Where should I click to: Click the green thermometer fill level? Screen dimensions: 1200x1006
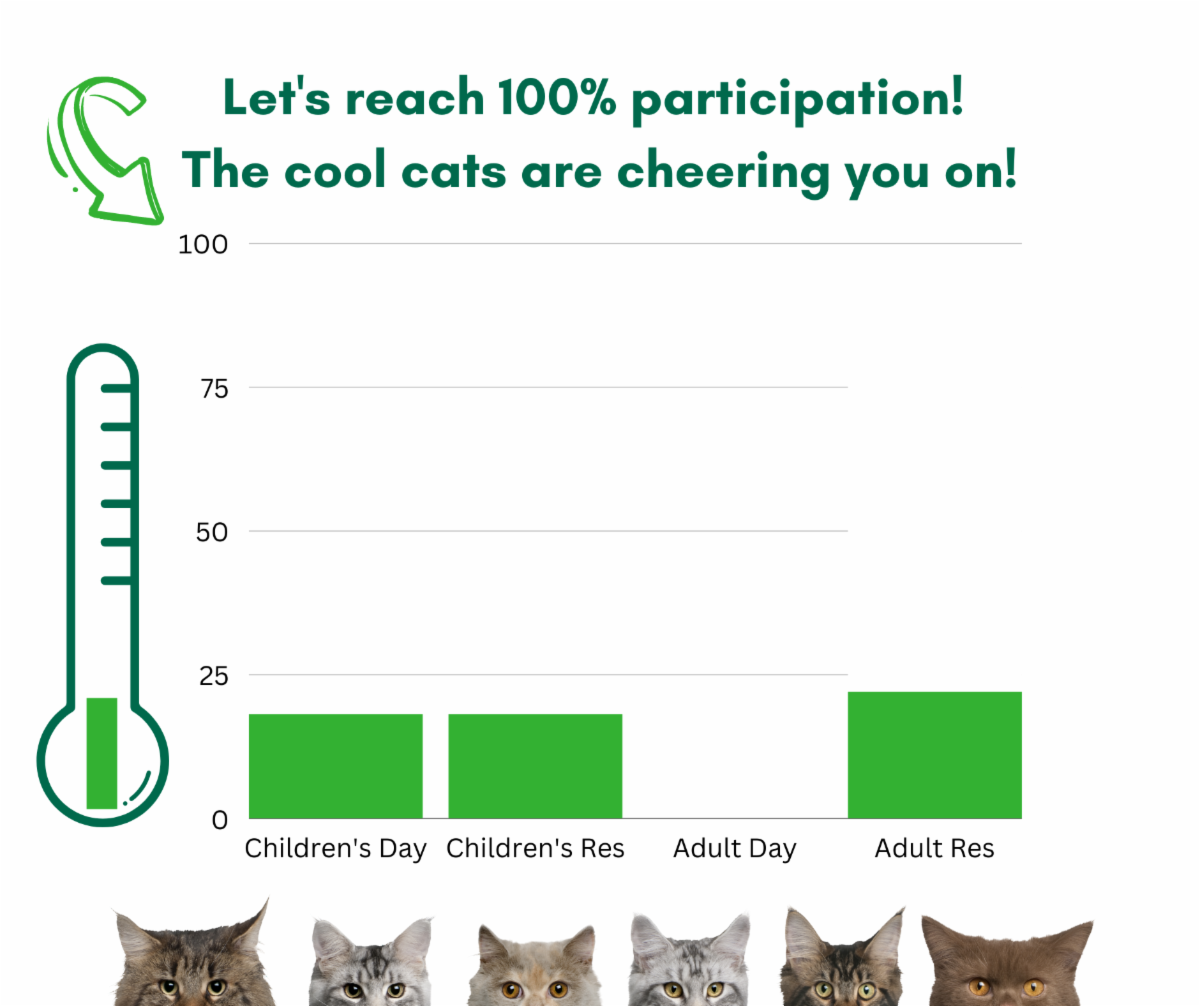[x=102, y=752]
